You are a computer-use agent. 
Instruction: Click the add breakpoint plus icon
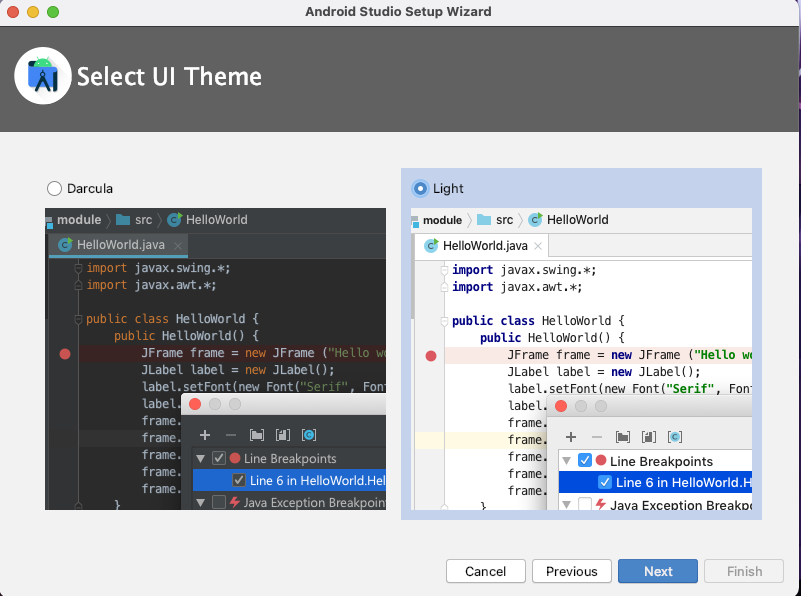coord(570,436)
